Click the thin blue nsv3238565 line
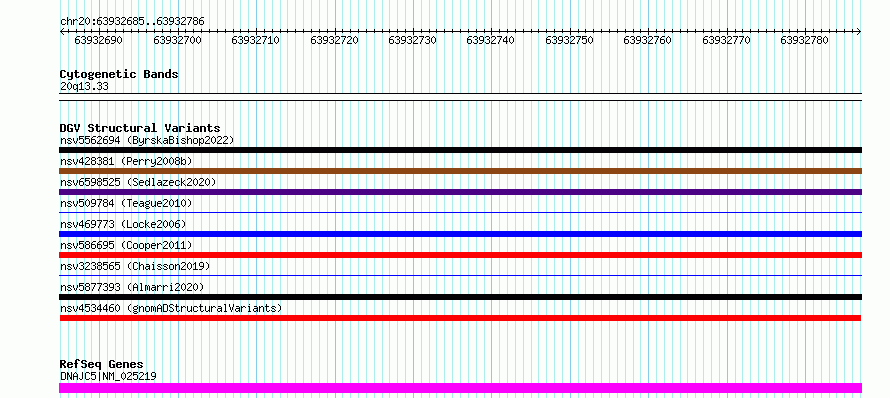The width and height of the screenshot is (890, 398). click(x=460, y=275)
